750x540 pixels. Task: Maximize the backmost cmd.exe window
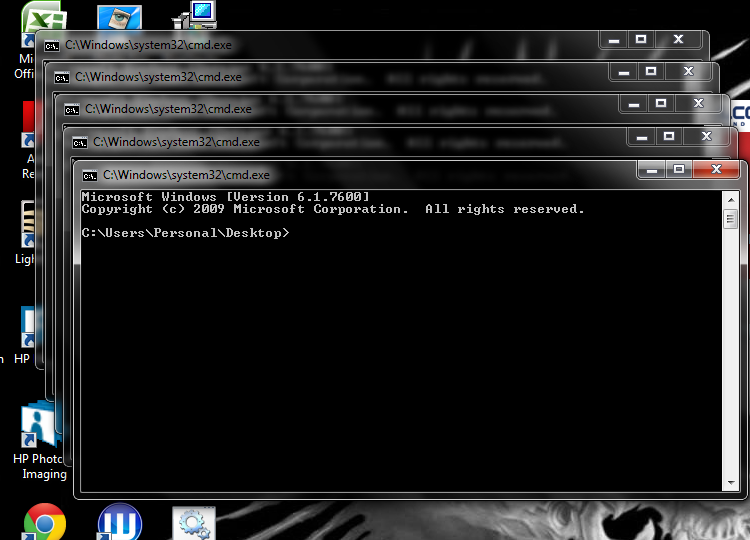coord(641,39)
